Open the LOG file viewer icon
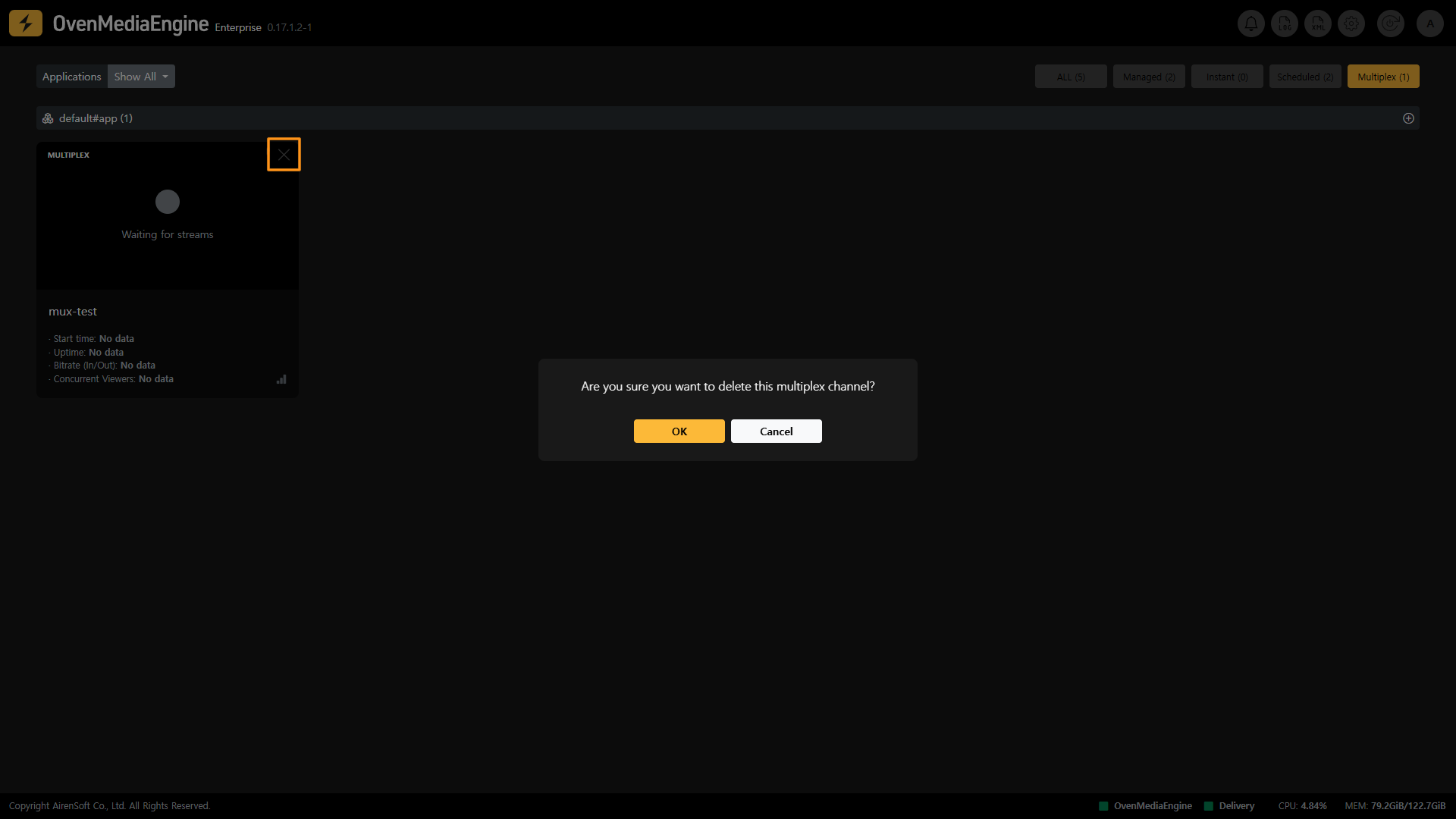1456x819 pixels. pos(1284,24)
